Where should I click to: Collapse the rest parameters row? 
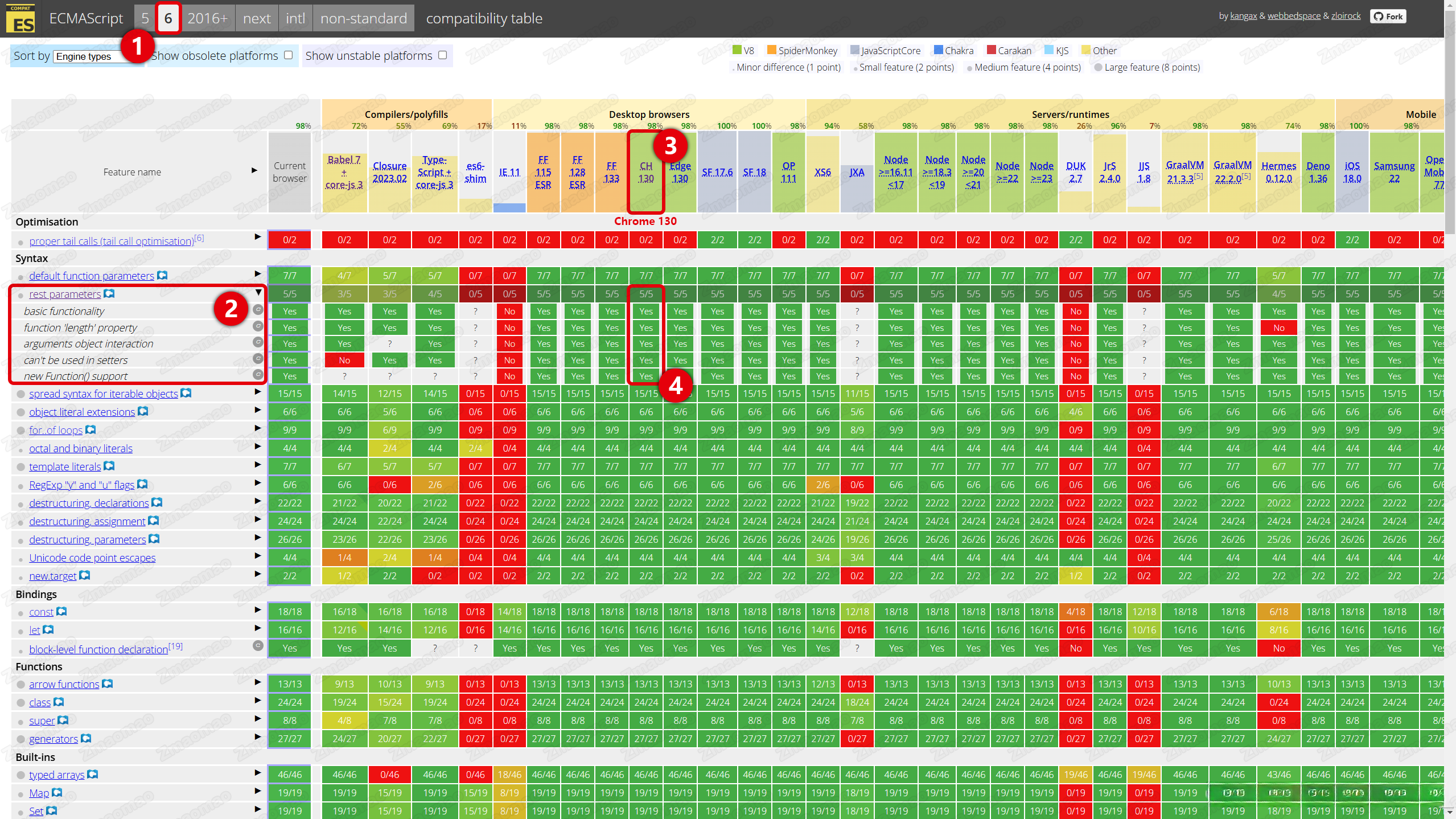(x=258, y=293)
